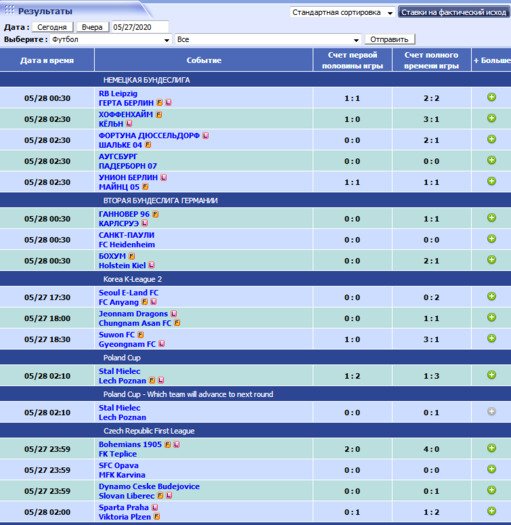Viewport: 511px width, 525px height.
Task: Open plus icon in Poland Cup 1:3 row
Action: tap(491, 375)
